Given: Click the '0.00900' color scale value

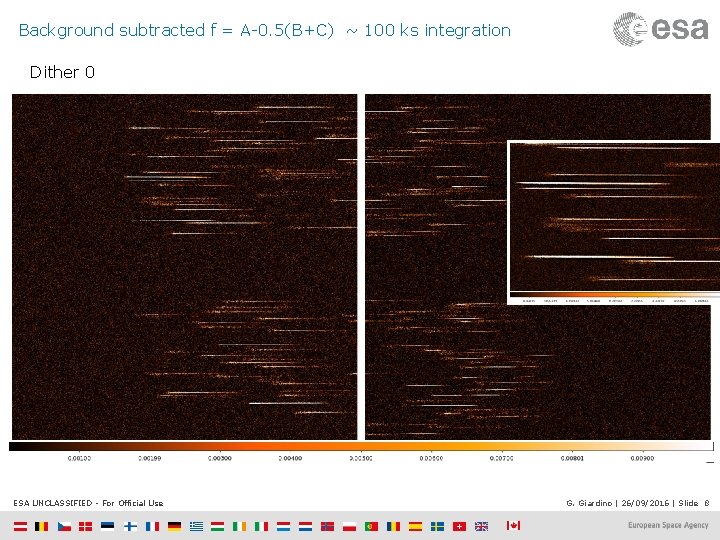Looking at the screenshot, I should (642, 458).
